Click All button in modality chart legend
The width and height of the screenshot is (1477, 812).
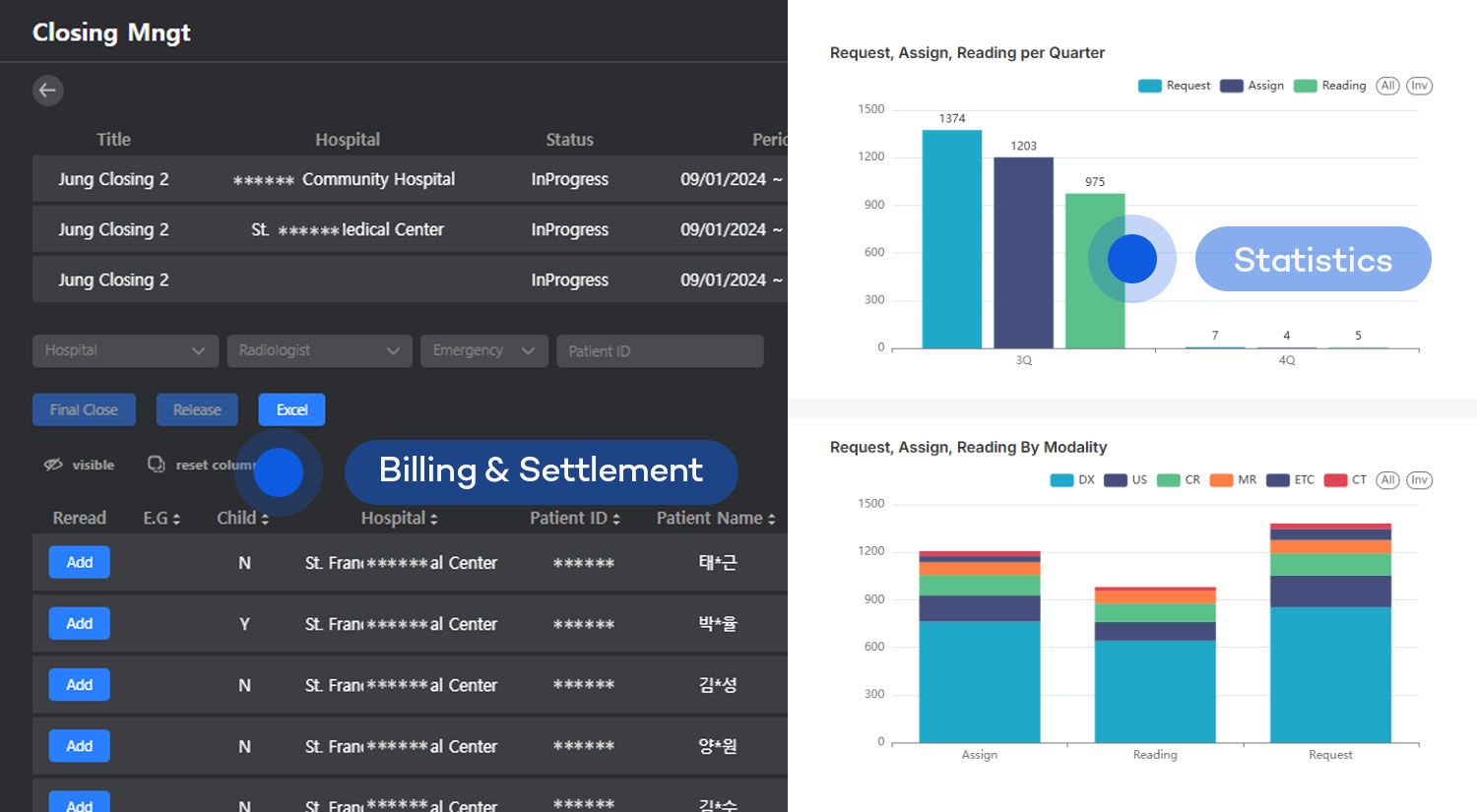[x=1387, y=480]
